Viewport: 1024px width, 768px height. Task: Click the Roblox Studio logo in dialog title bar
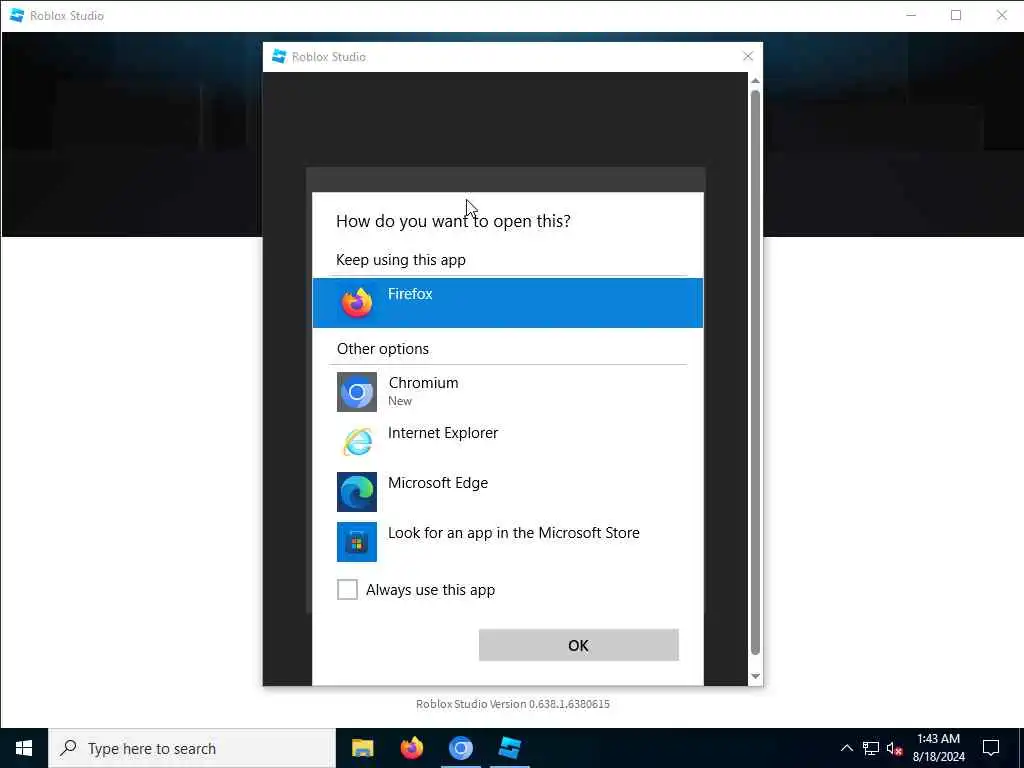click(279, 56)
